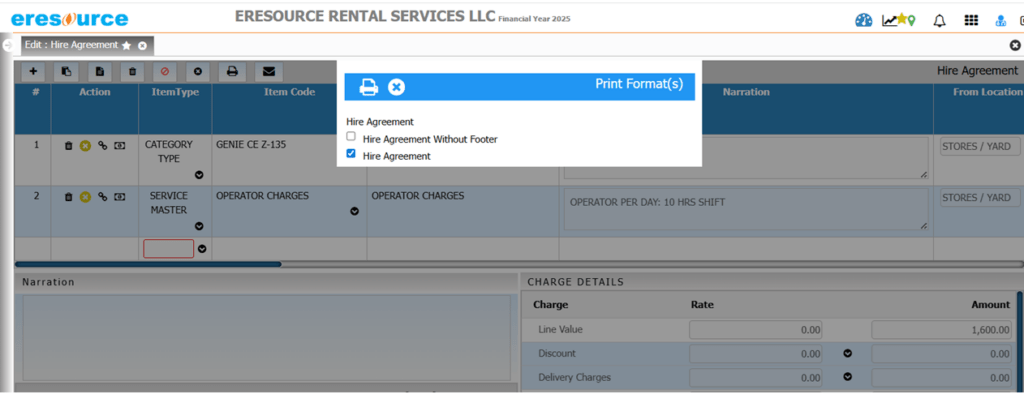
Task: Click the printer toolbar button
Action: (x=232, y=71)
